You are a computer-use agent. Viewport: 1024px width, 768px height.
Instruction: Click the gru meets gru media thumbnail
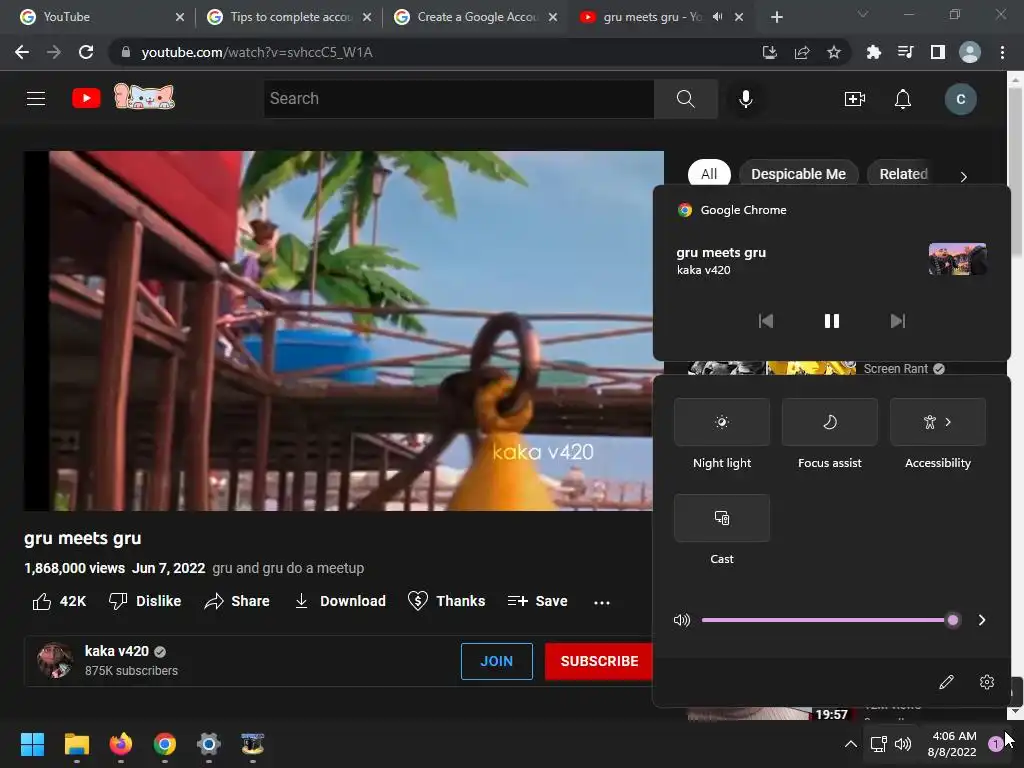coord(957,259)
